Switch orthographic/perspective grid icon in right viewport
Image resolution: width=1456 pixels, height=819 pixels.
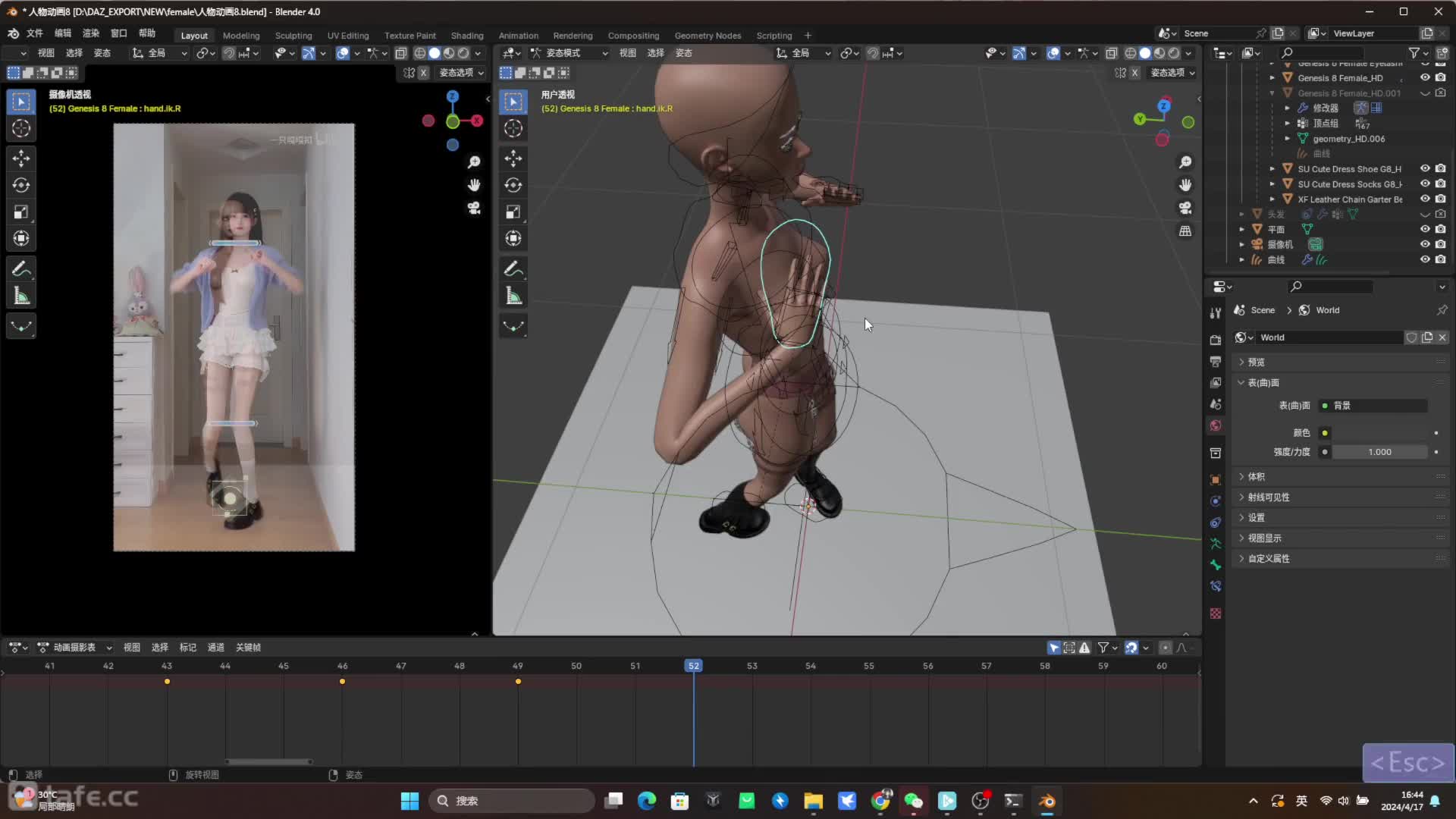pyautogui.click(x=1185, y=231)
